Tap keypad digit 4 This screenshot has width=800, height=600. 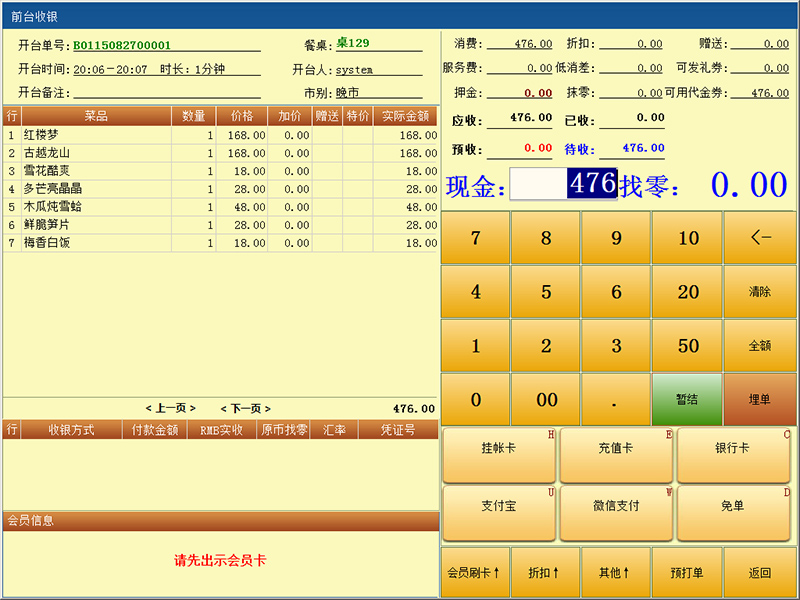(476, 292)
